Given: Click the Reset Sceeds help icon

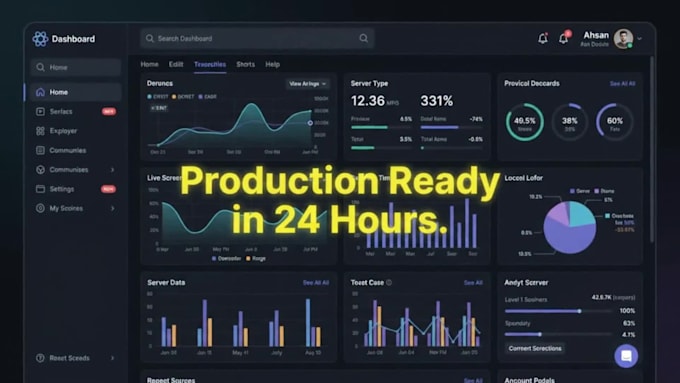Looking at the screenshot, I should pyautogui.click(x=40, y=358).
